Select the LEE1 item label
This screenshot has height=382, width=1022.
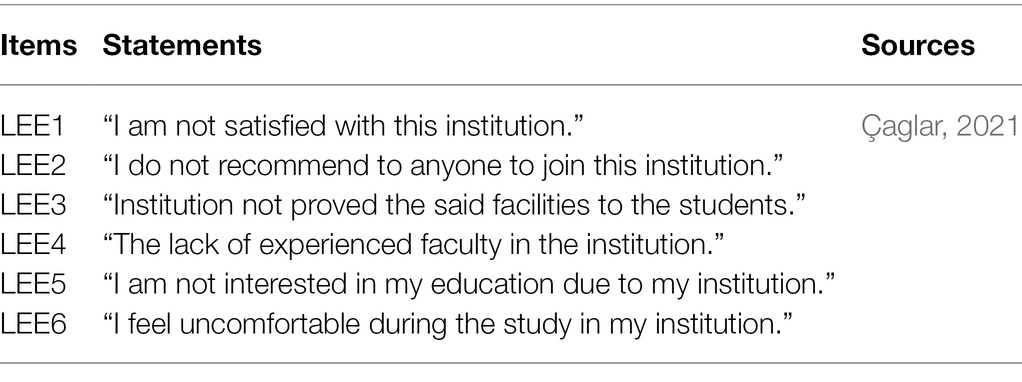(x=33, y=126)
